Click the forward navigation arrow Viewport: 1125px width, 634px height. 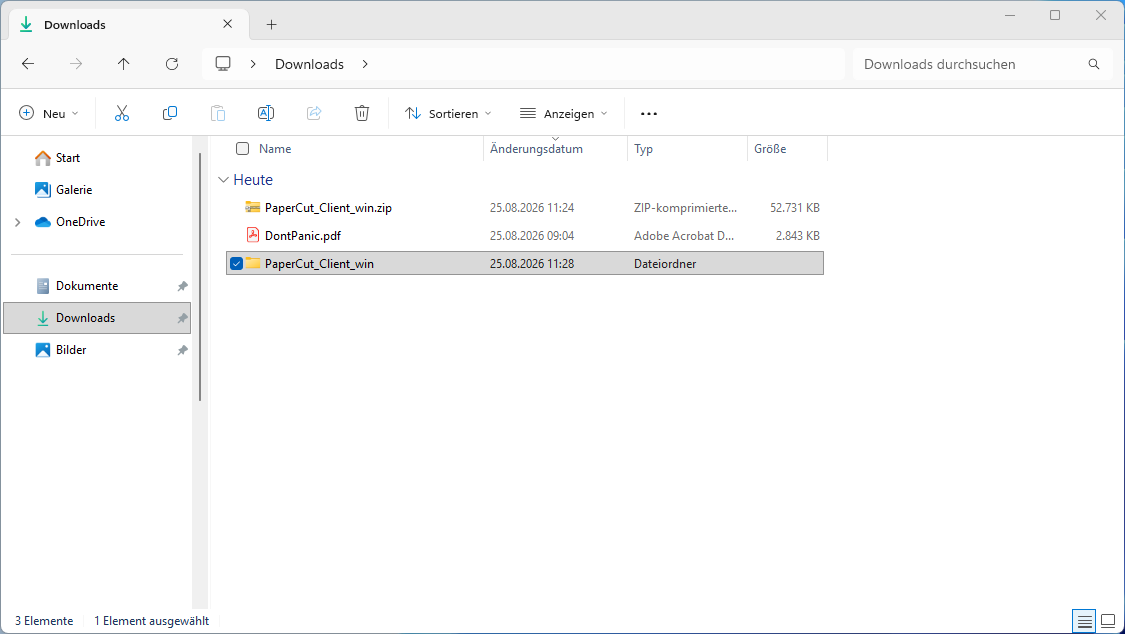[x=75, y=64]
